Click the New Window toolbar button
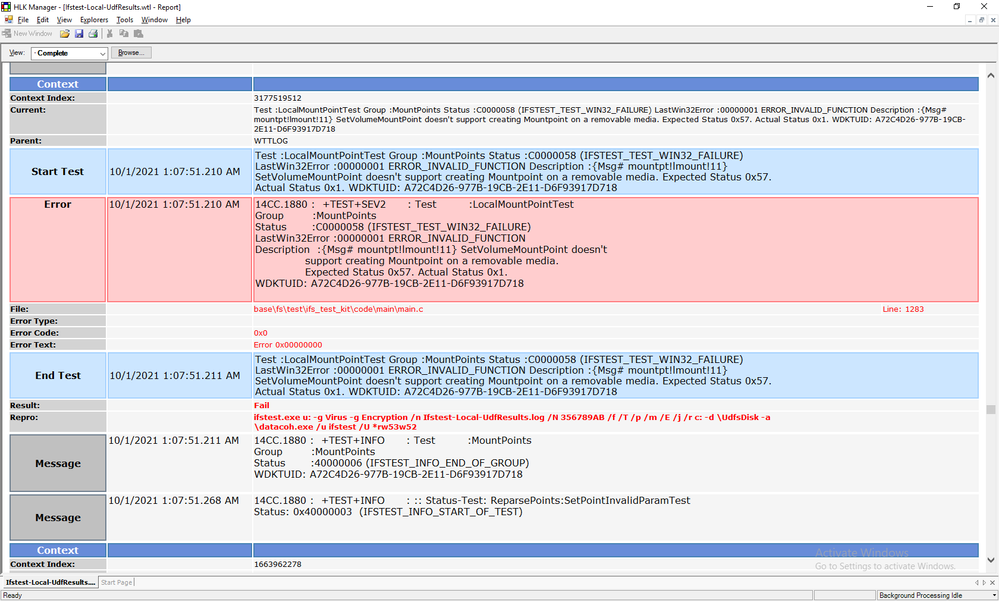 coord(27,34)
